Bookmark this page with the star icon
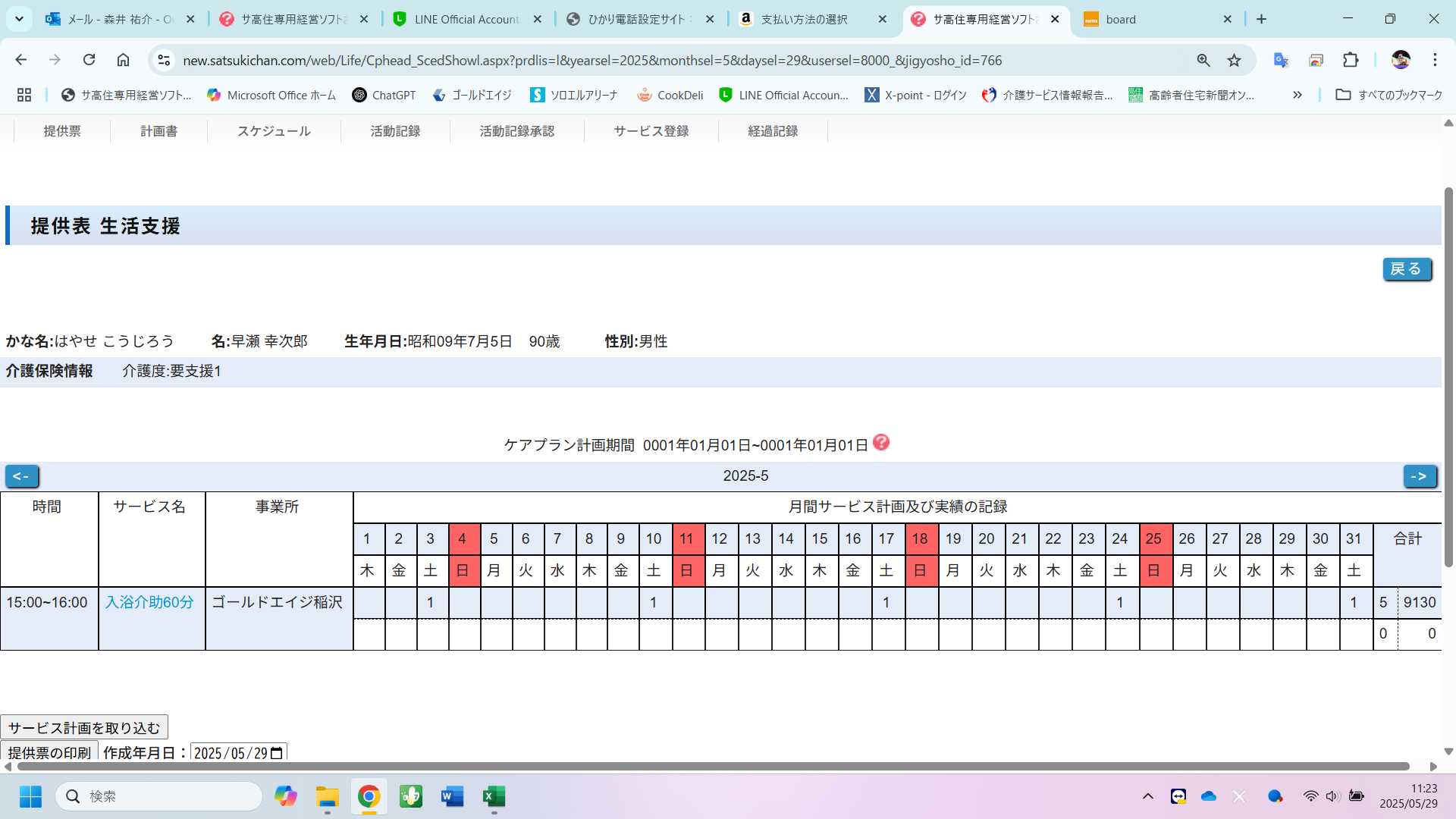 coord(1235,60)
